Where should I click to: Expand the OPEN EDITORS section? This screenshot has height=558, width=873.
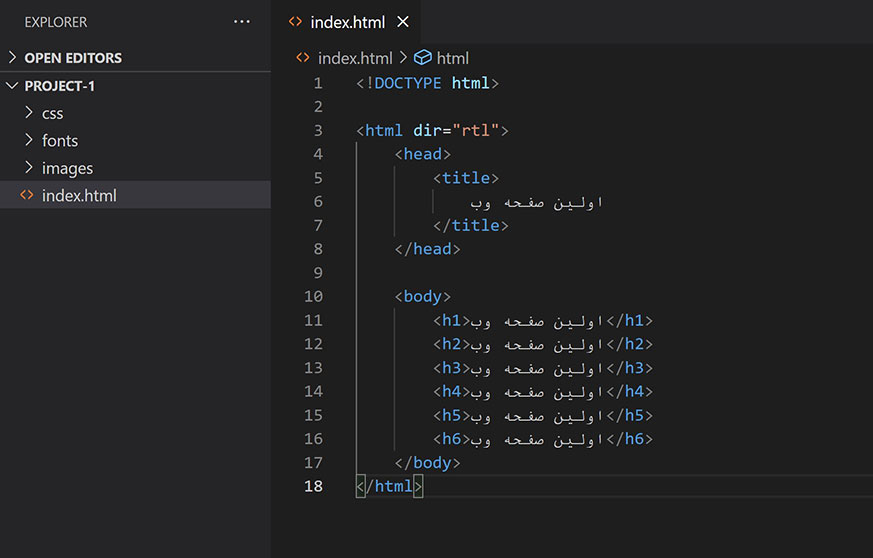coord(13,58)
